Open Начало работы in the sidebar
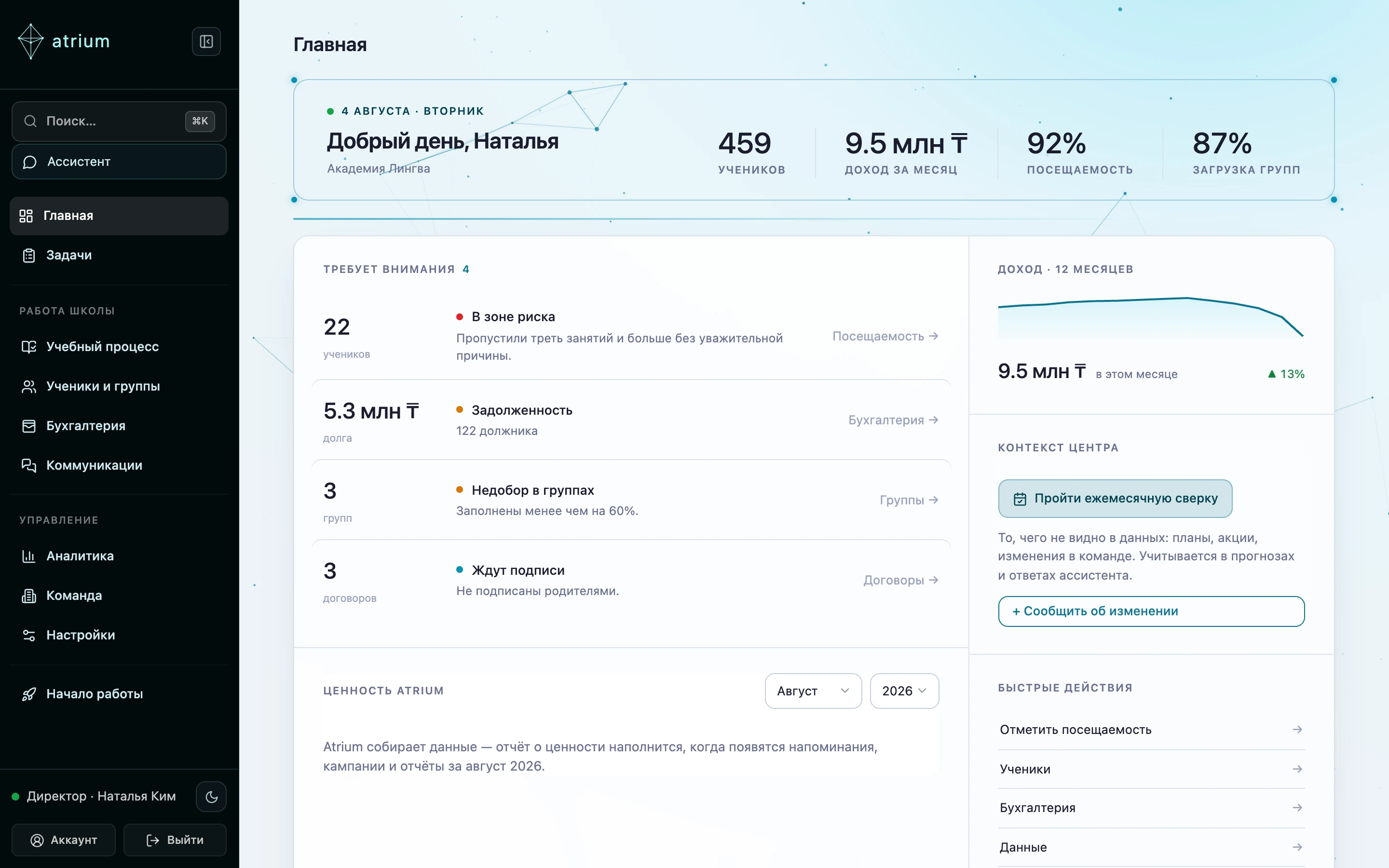 pos(120,694)
